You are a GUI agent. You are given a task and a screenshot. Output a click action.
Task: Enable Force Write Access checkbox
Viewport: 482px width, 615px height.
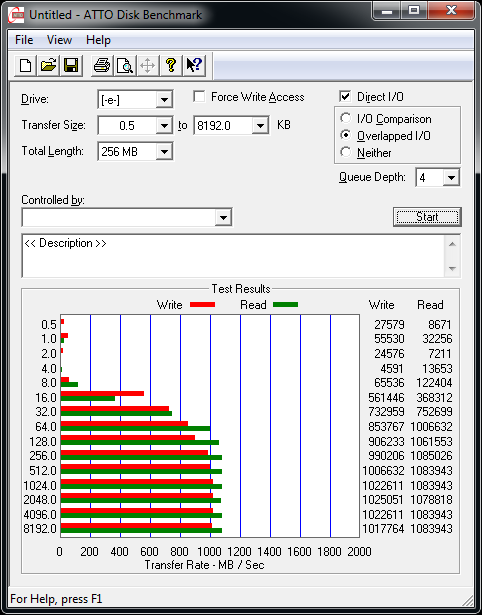199,96
